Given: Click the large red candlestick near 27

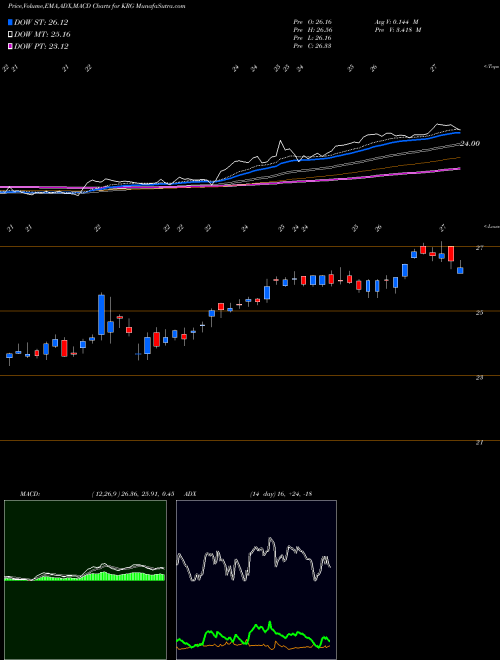Looking at the screenshot, I should coord(451,254).
